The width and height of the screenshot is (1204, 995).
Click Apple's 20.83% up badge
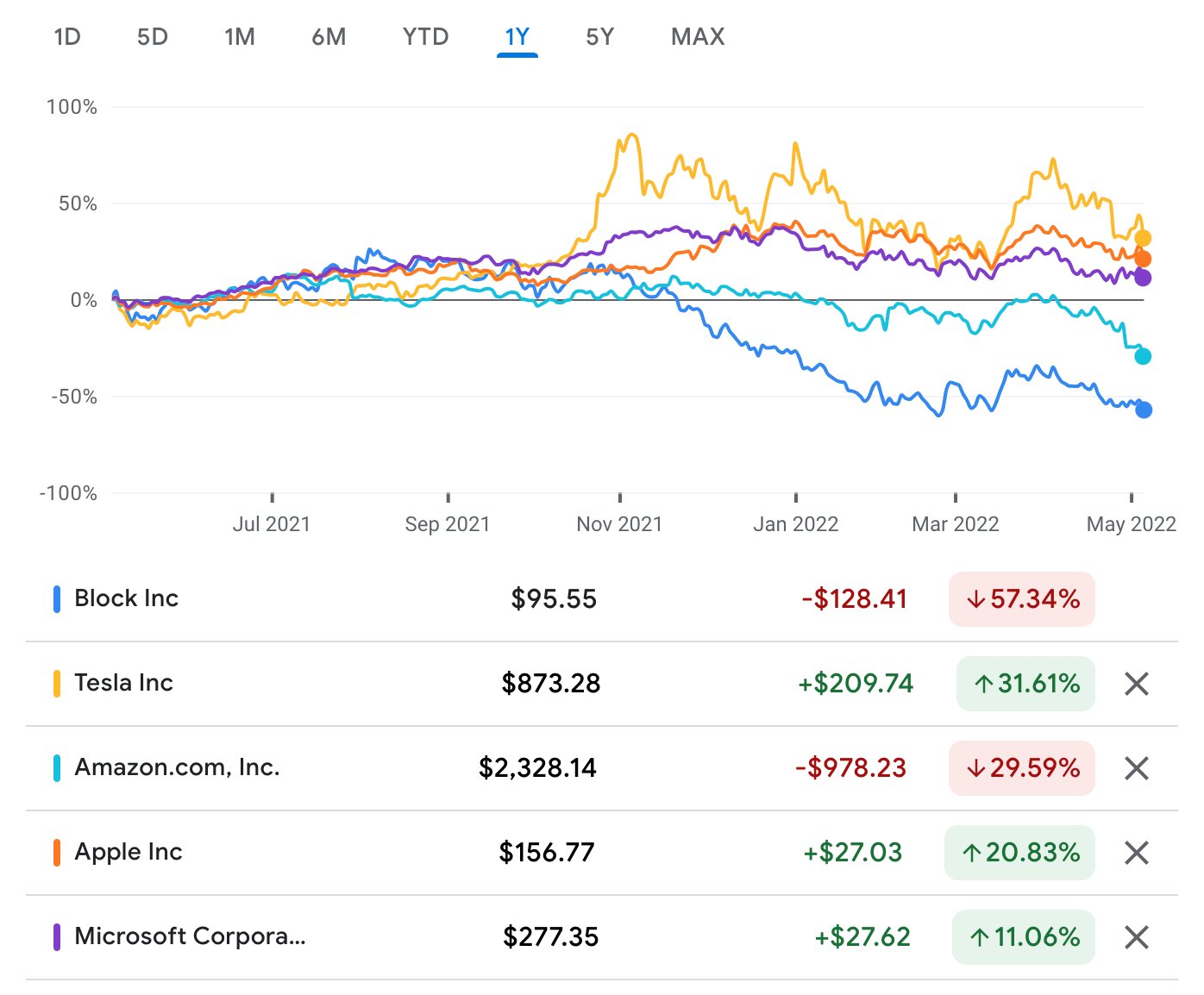coord(1019,853)
